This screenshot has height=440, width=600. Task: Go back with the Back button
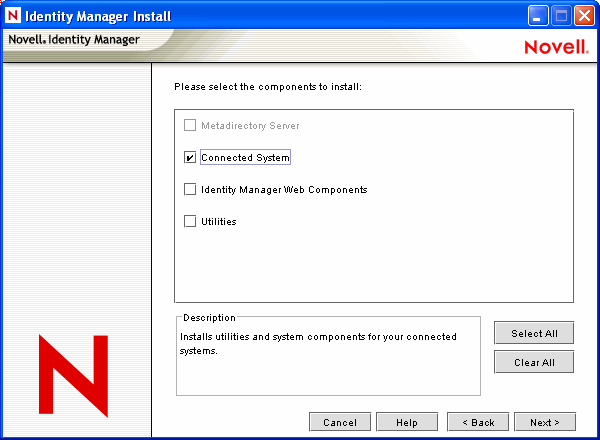pyautogui.click(x=478, y=422)
